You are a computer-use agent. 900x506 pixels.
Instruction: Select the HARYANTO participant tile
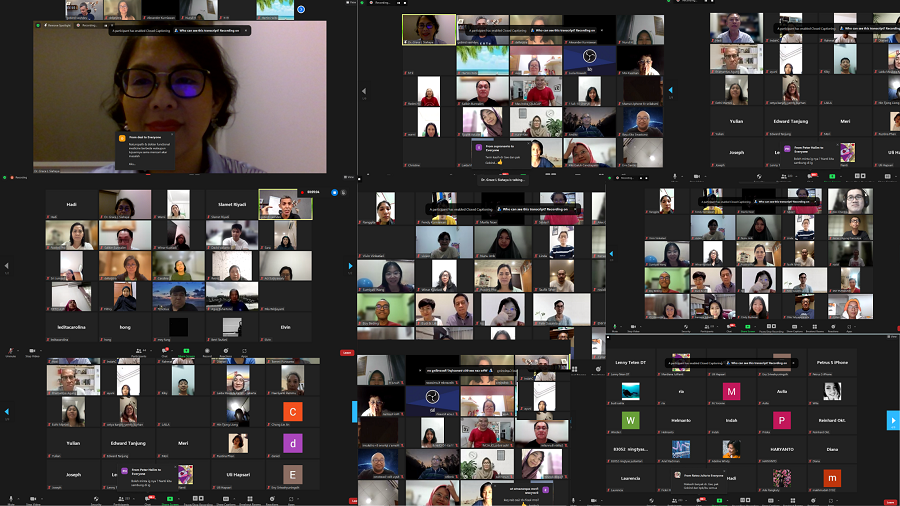point(782,449)
